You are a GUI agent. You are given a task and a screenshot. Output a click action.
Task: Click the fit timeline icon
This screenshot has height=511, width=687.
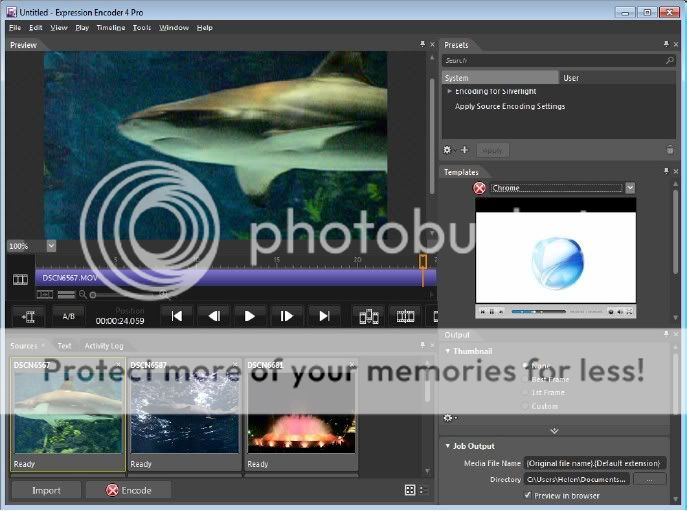coord(45,295)
